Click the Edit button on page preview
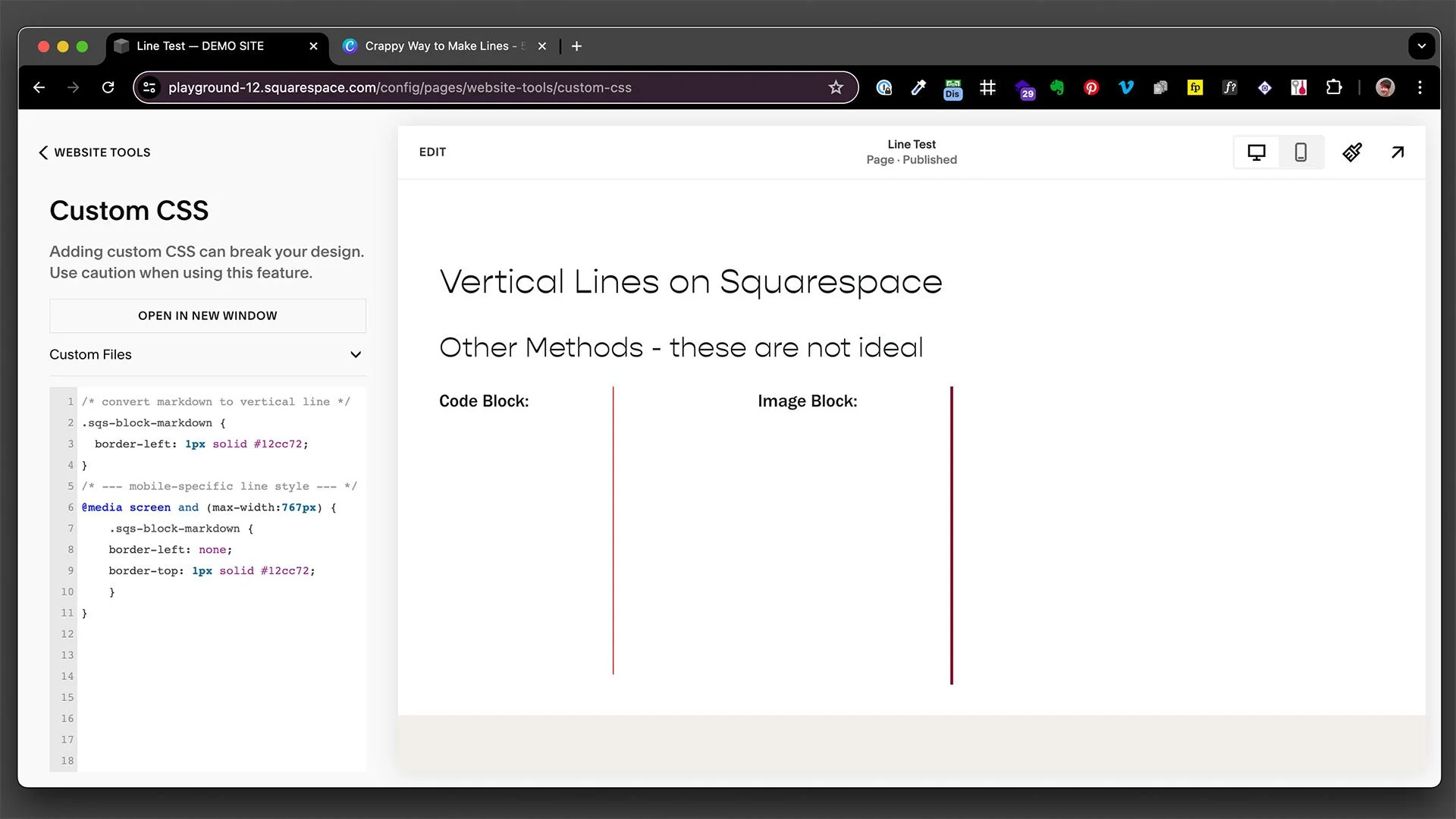The width and height of the screenshot is (1456, 819). pyautogui.click(x=432, y=152)
